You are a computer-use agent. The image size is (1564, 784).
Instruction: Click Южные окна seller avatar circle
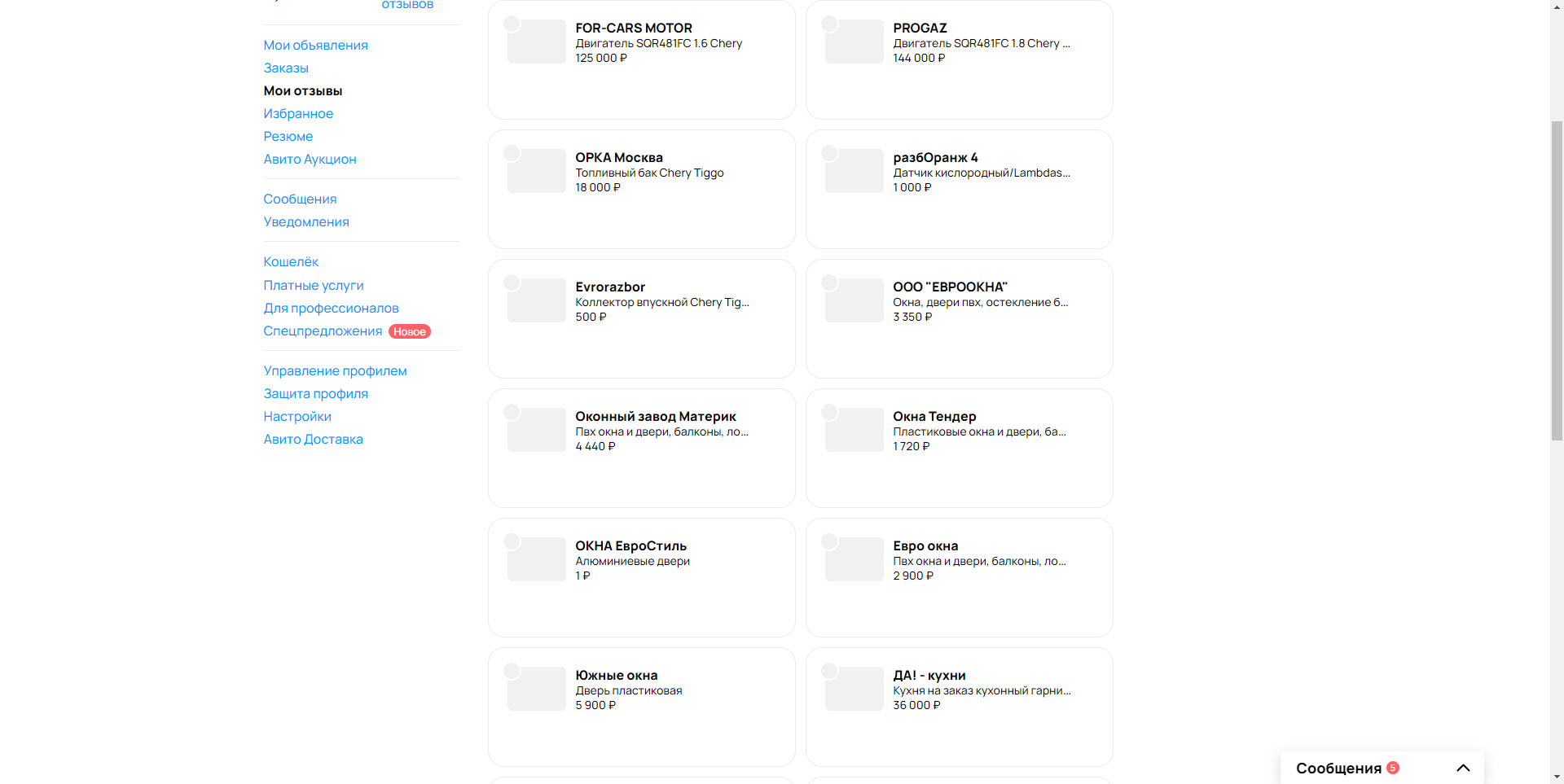click(512, 671)
